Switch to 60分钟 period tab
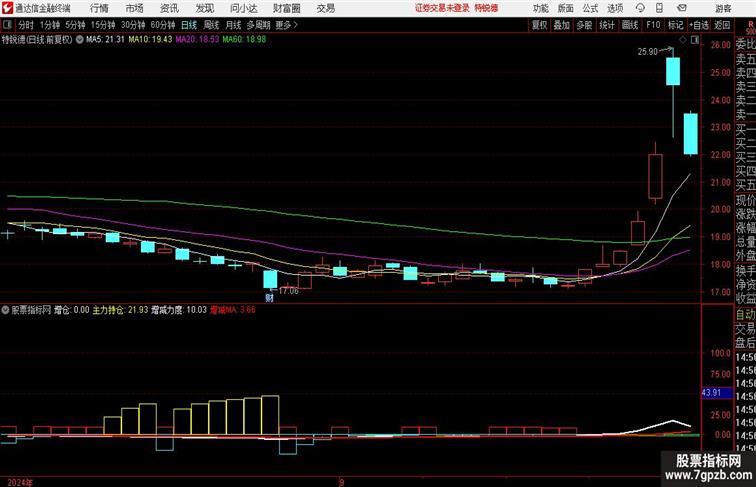The image size is (756, 487). (163, 25)
